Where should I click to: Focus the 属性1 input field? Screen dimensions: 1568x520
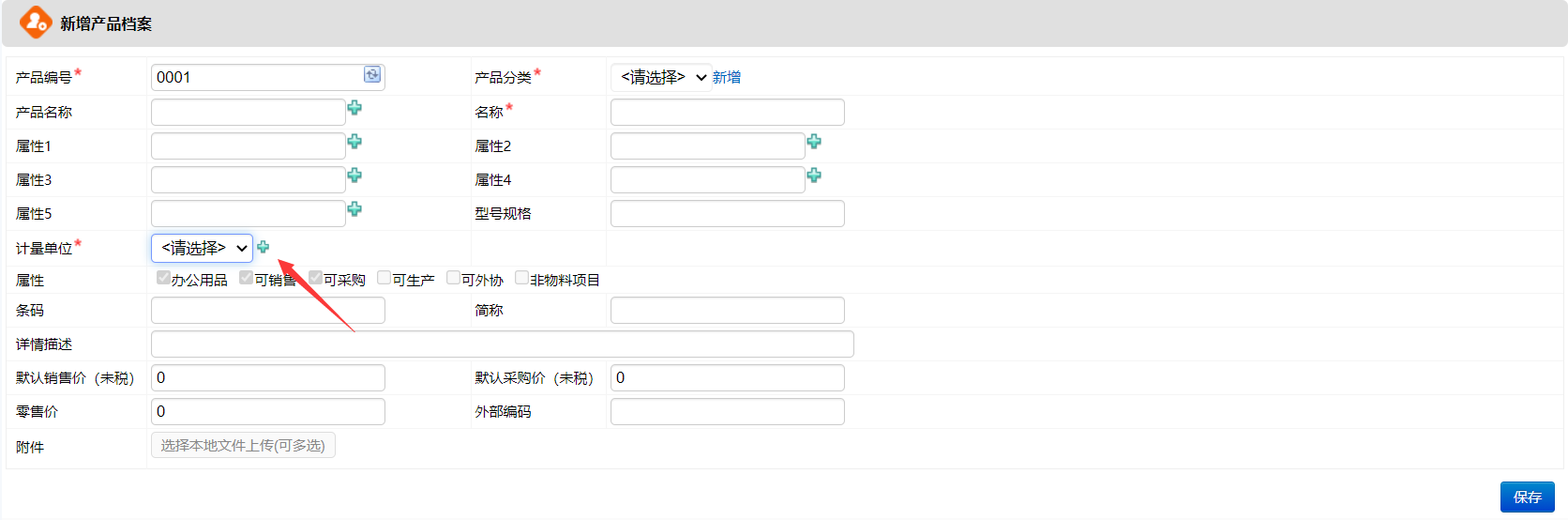coord(249,145)
